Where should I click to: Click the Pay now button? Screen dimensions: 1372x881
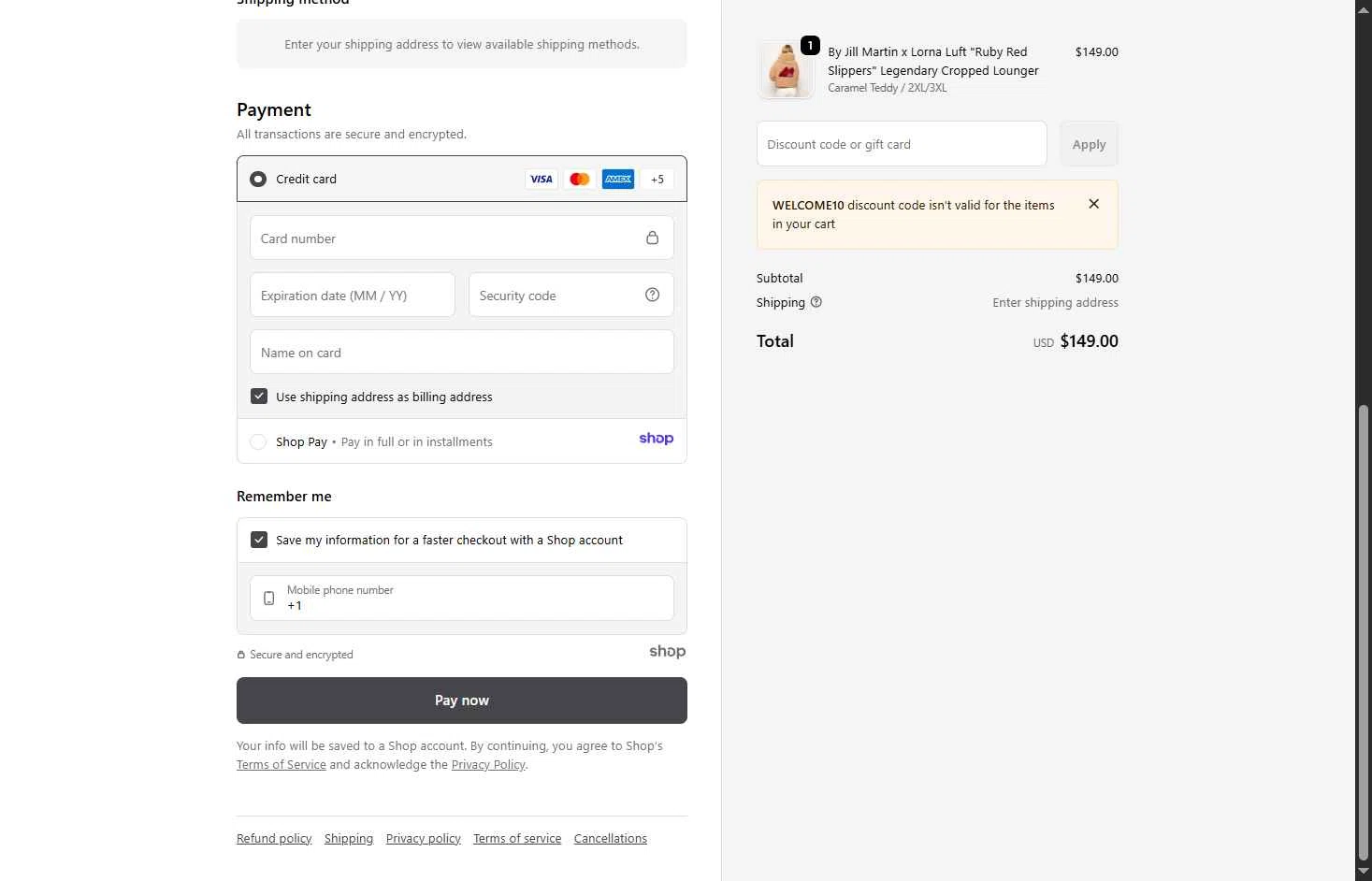click(x=462, y=700)
